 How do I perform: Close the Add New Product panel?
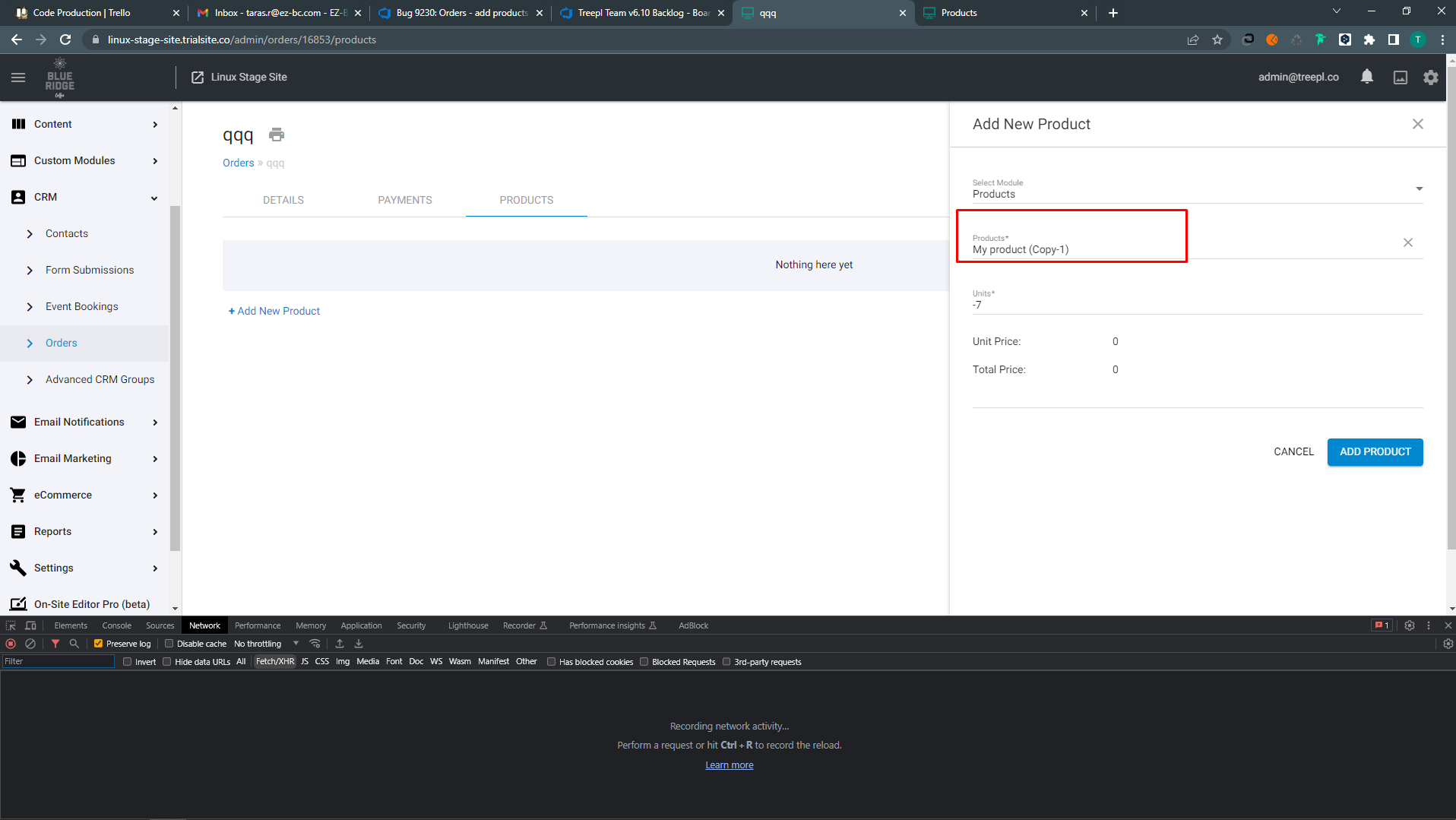click(1418, 124)
